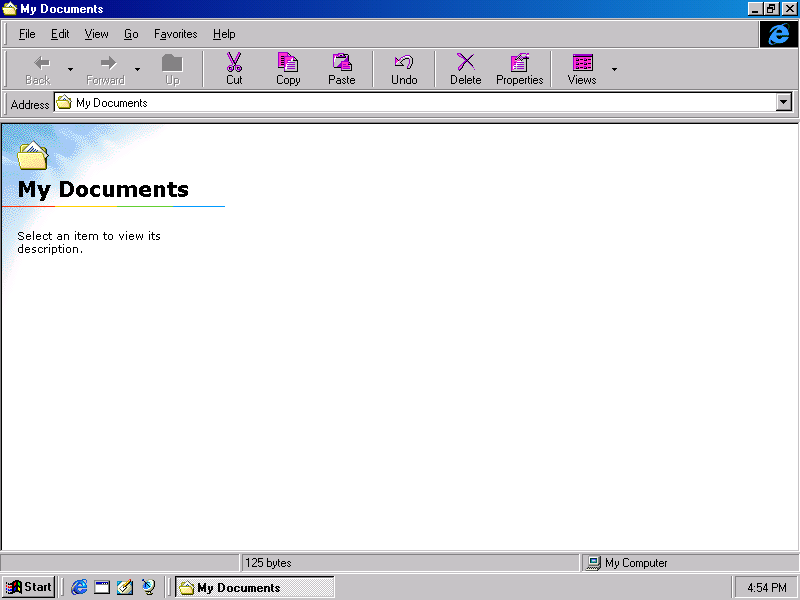Click the My Documents title bar folder icon
The height and width of the screenshot is (600, 800).
click(10, 9)
